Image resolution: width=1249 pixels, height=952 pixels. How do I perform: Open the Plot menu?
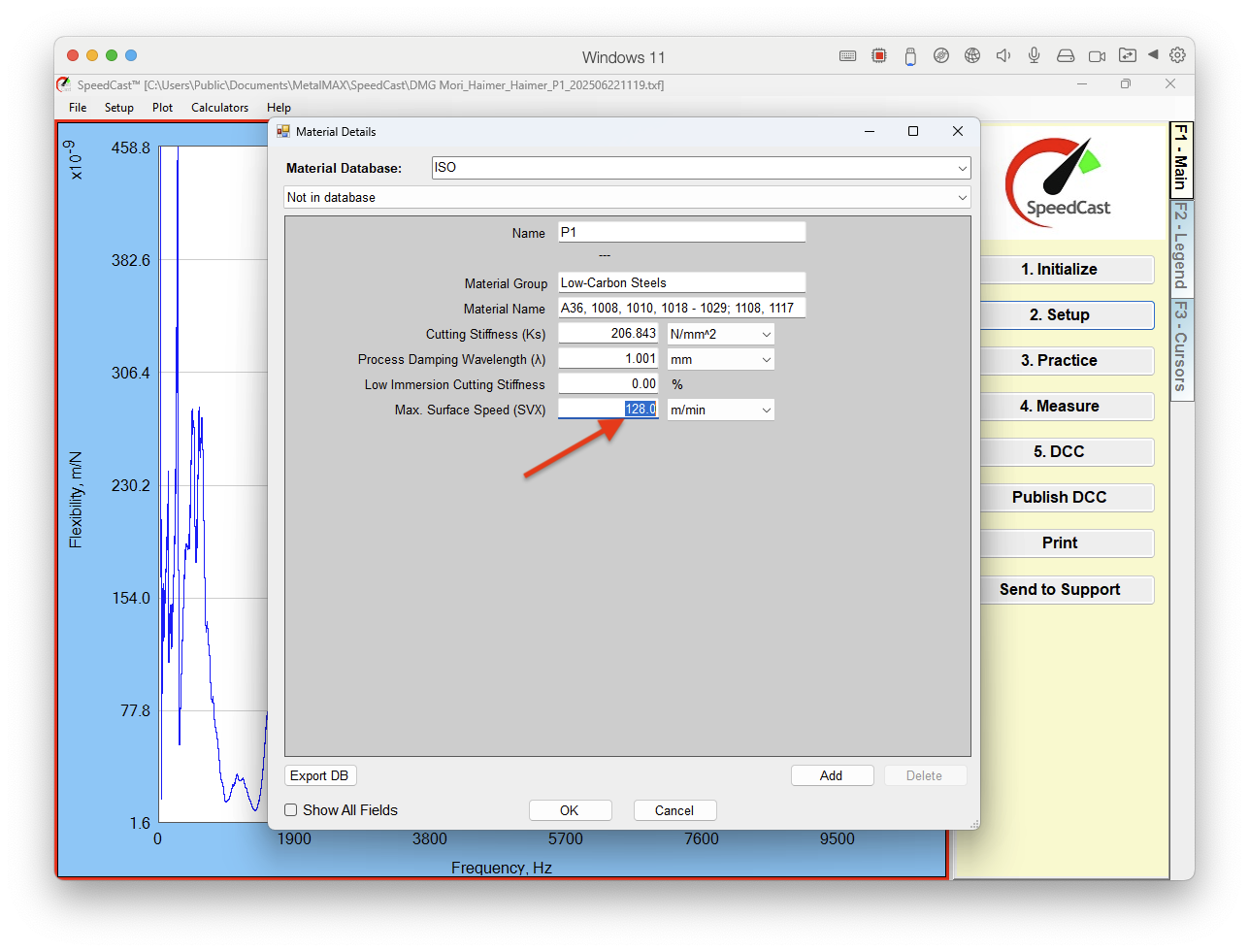pos(162,108)
